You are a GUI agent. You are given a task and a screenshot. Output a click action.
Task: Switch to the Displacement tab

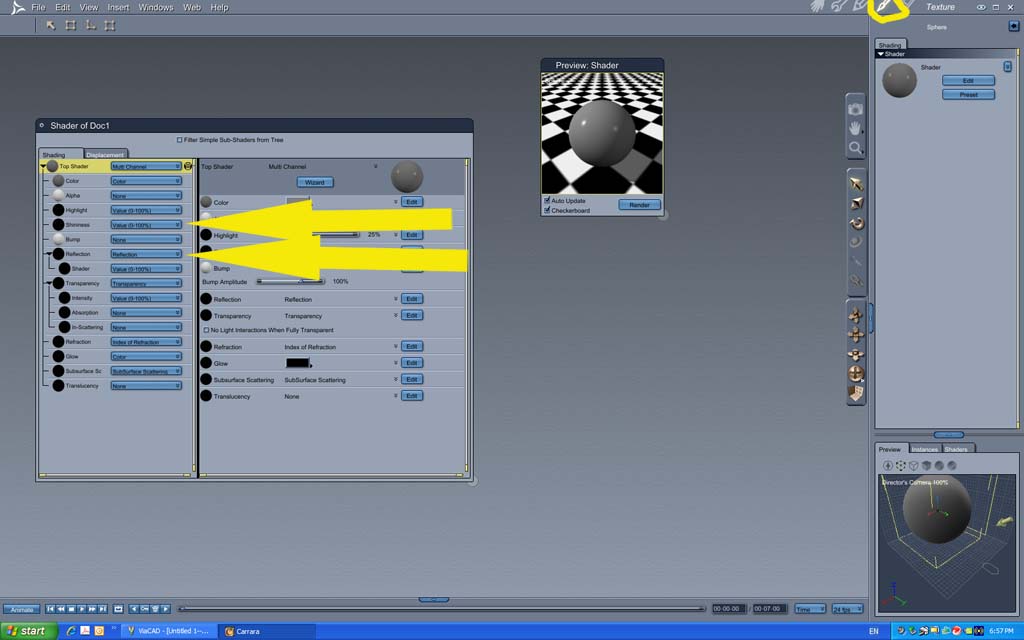pyautogui.click(x=105, y=155)
